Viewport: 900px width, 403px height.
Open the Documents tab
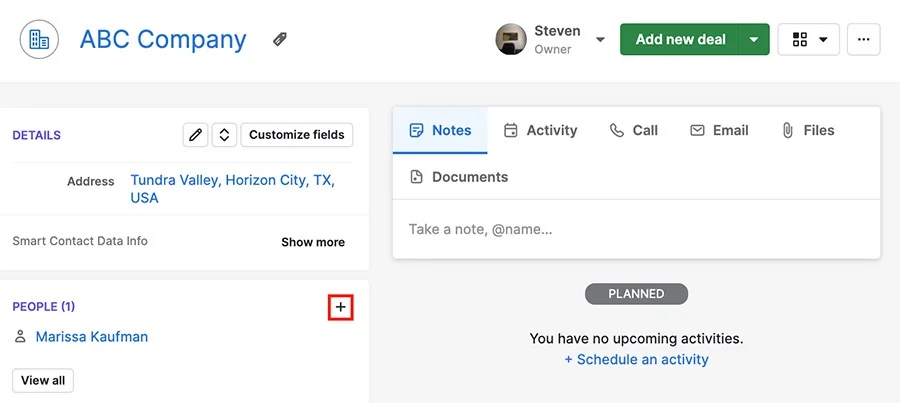(459, 177)
